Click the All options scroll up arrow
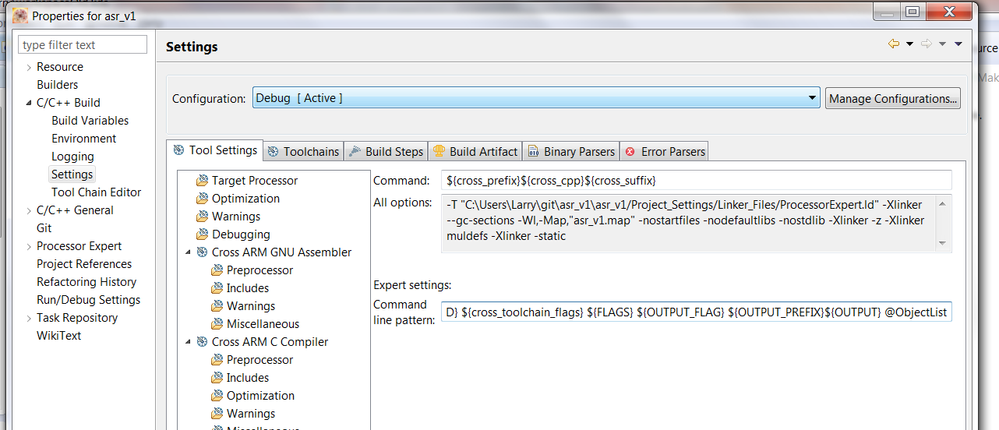The height and width of the screenshot is (430, 999). (942, 203)
